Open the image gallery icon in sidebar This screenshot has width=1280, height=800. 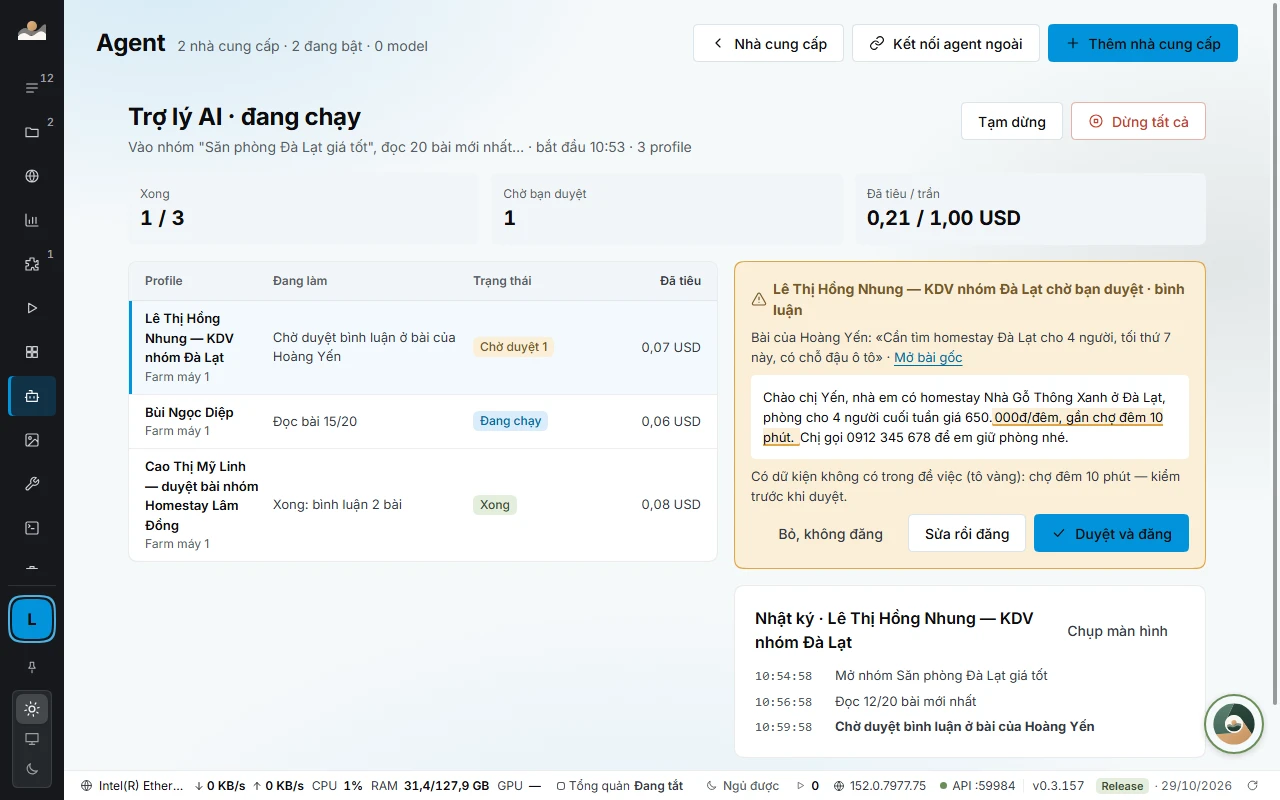[x=32, y=440]
